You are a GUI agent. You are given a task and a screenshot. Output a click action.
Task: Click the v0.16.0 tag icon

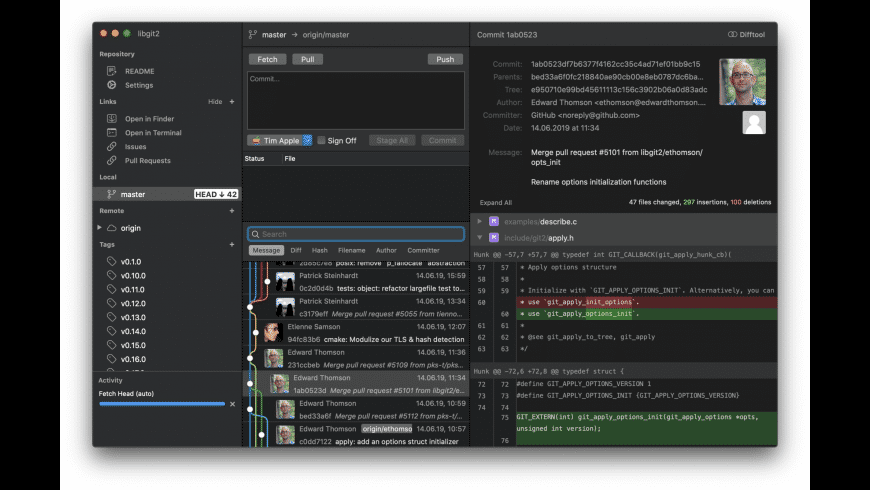point(112,358)
